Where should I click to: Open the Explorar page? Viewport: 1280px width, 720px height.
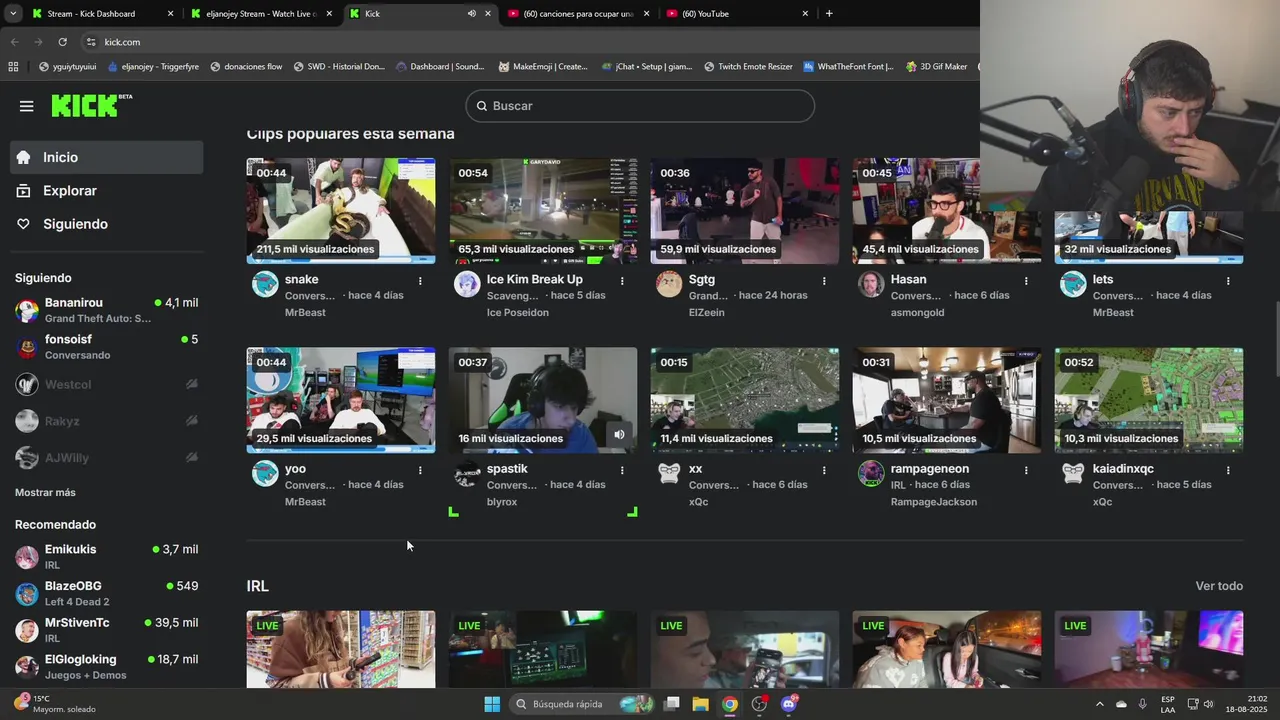click(107, 191)
